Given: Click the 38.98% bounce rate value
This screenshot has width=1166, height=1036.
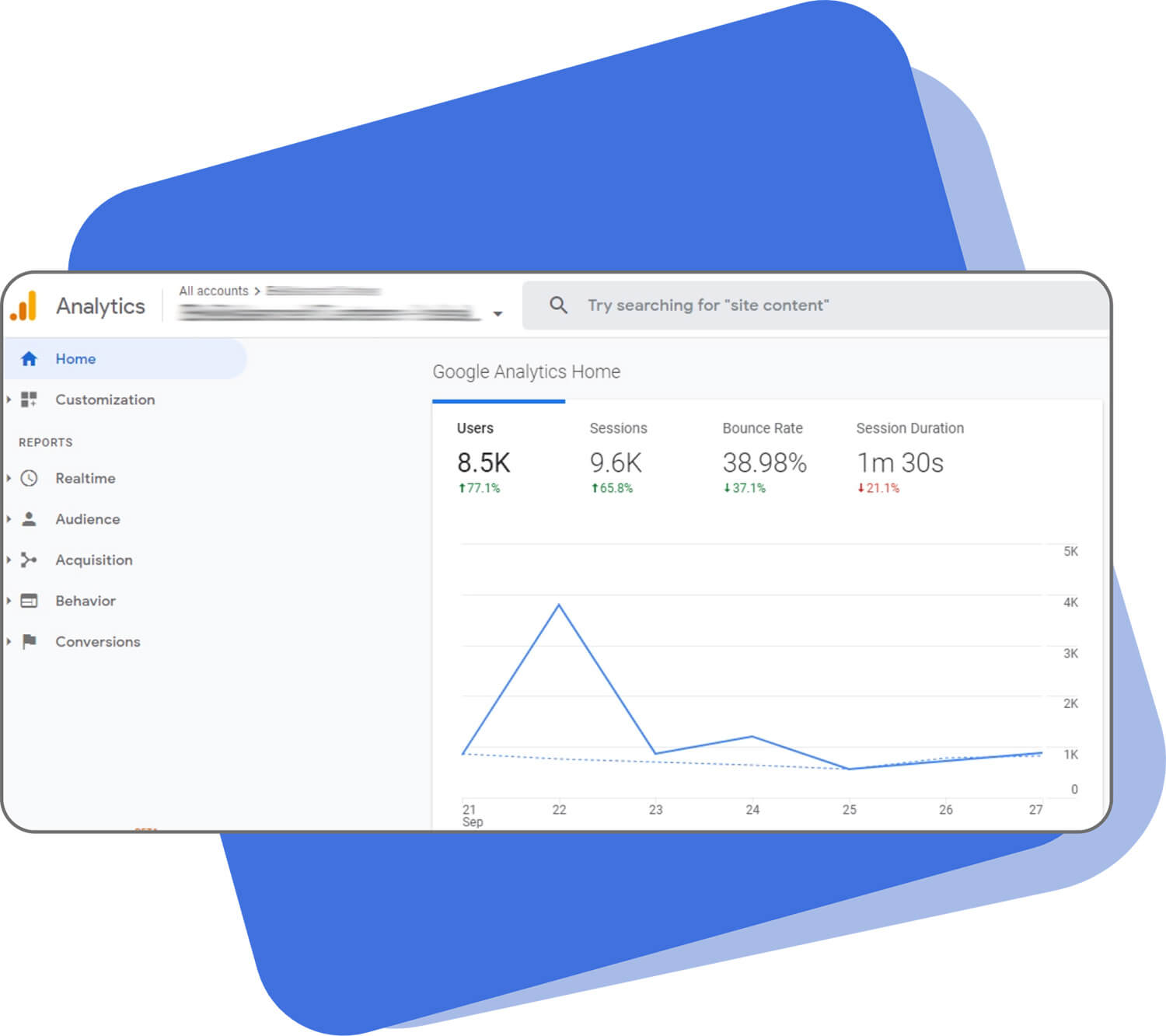Looking at the screenshot, I should (x=765, y=463).
